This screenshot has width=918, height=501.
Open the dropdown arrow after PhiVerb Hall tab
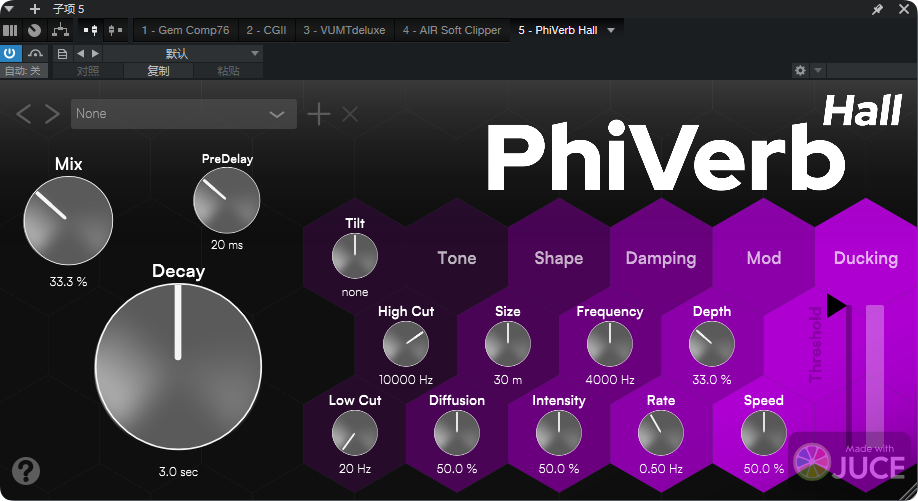[611, 30]
